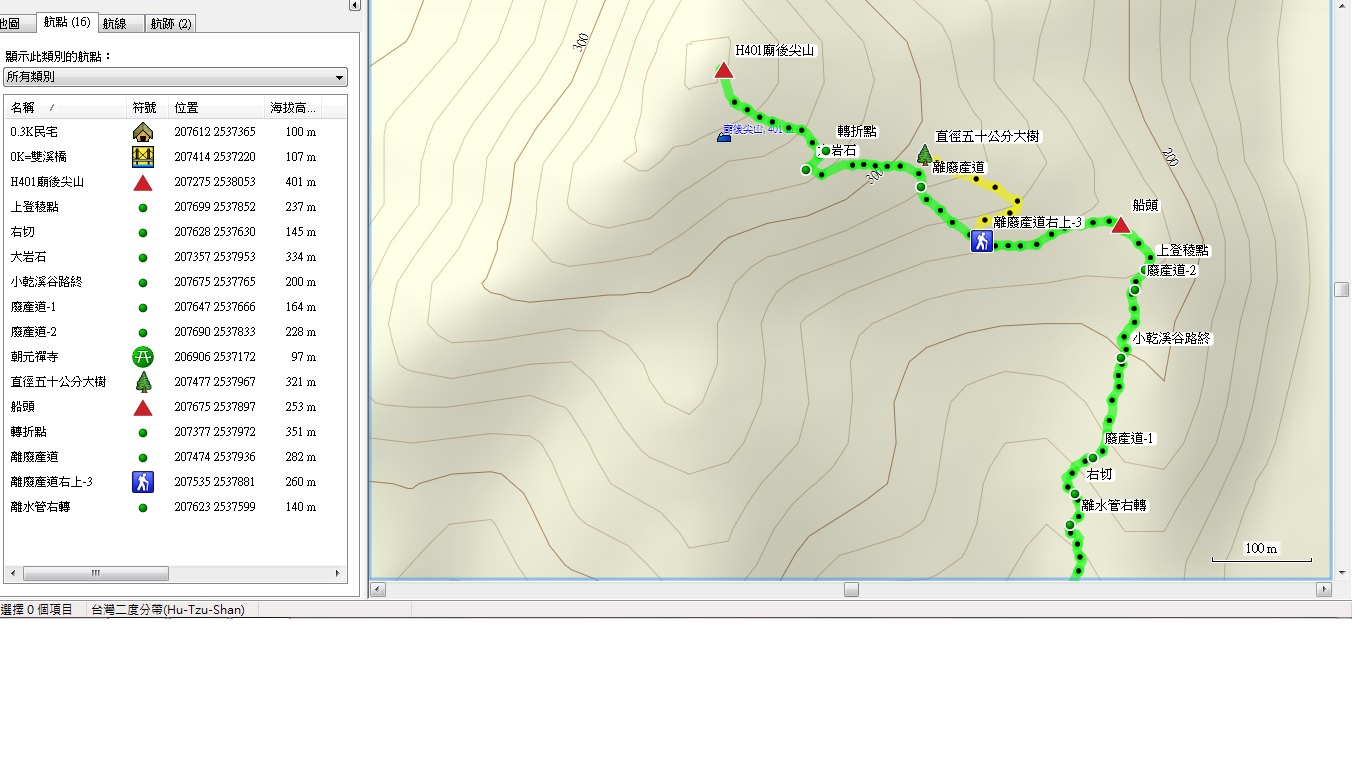Click elevation value 97 m
Screen dimensions: 1366x768
tap(302, 357)
